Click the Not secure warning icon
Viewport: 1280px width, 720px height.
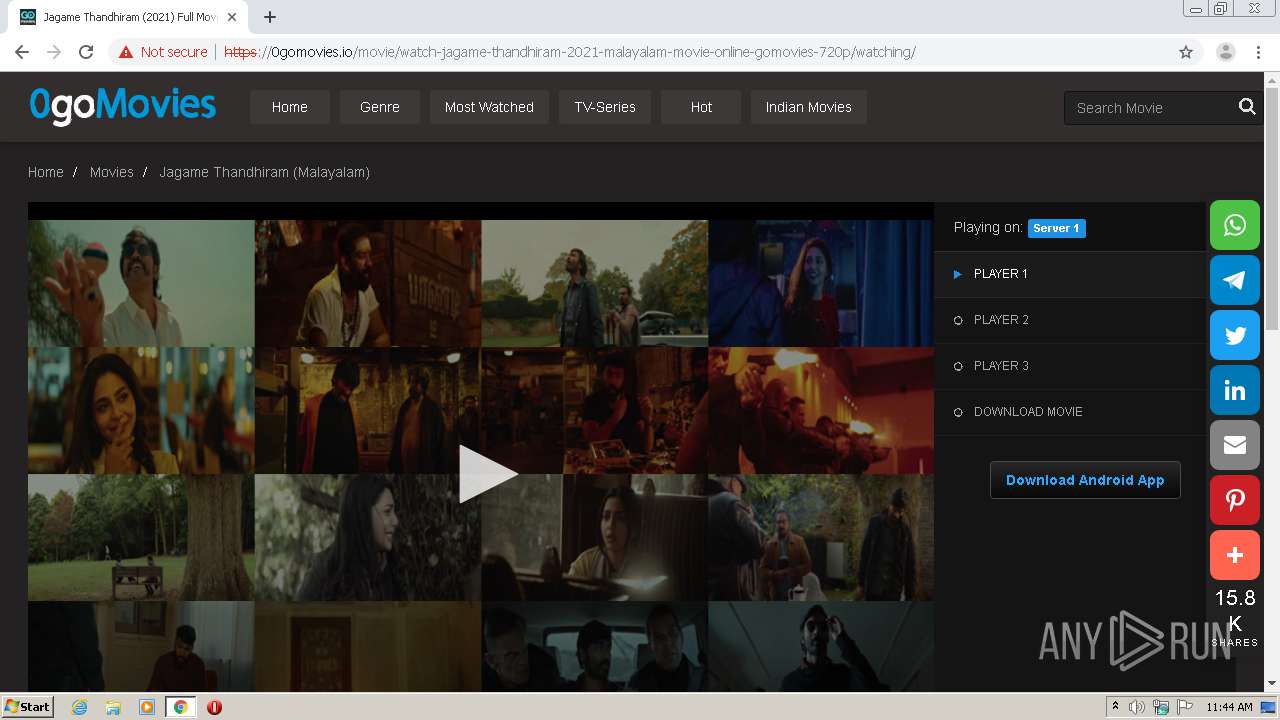coord(126,52)
